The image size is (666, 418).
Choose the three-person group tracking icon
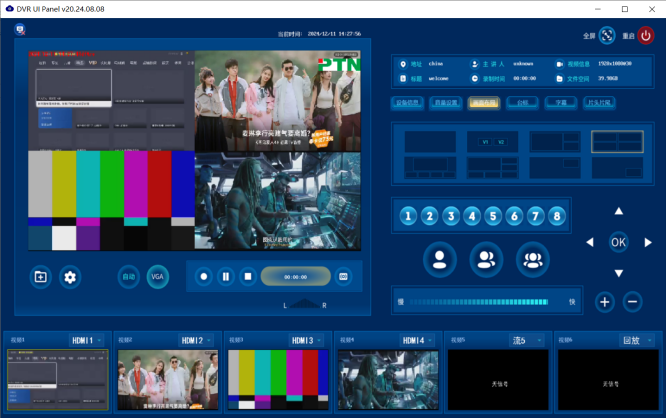point(533,260)
